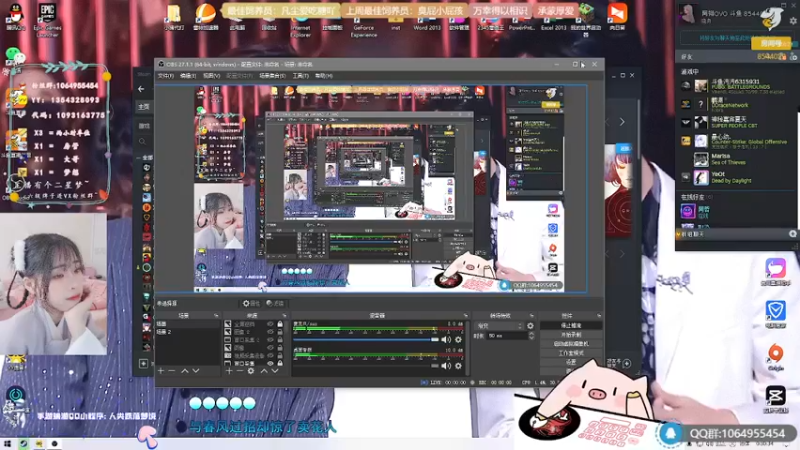The width and height of the screenshot is (800, 450).
Task: Click search icon in window behind OBS
Action: pos(142,141)
